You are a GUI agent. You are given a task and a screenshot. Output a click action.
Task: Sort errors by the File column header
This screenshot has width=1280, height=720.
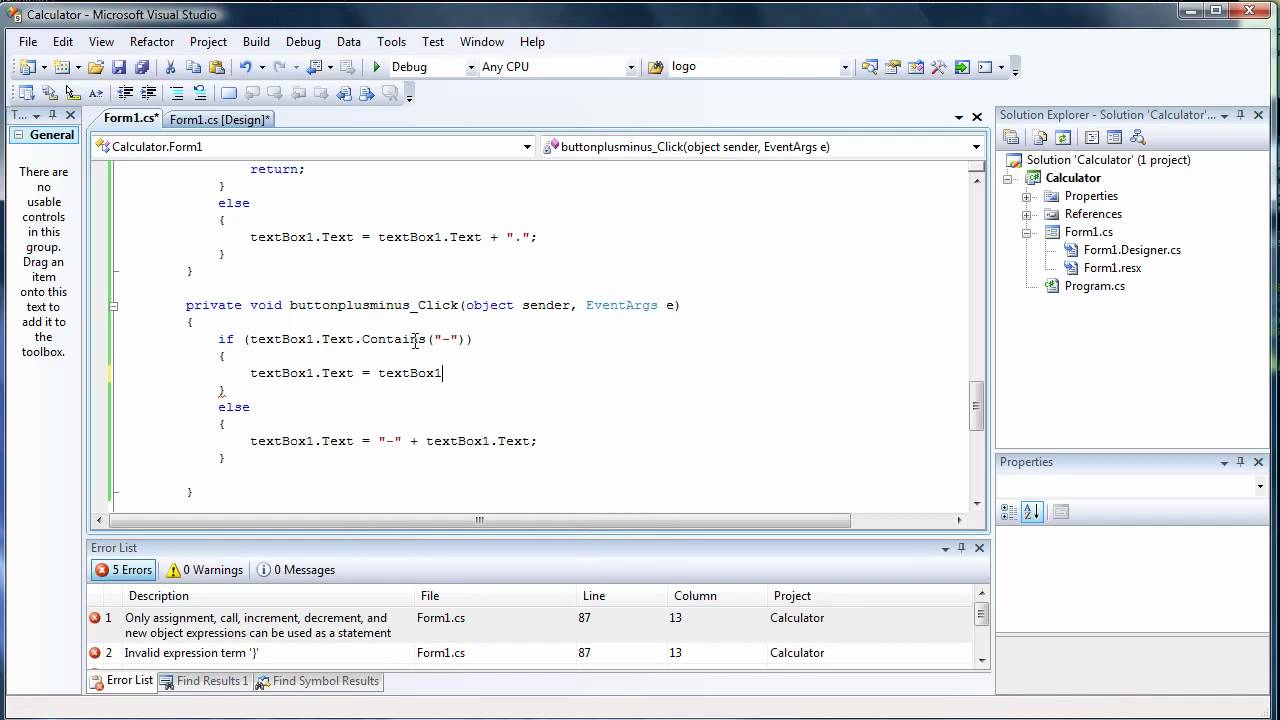(495, 596)
